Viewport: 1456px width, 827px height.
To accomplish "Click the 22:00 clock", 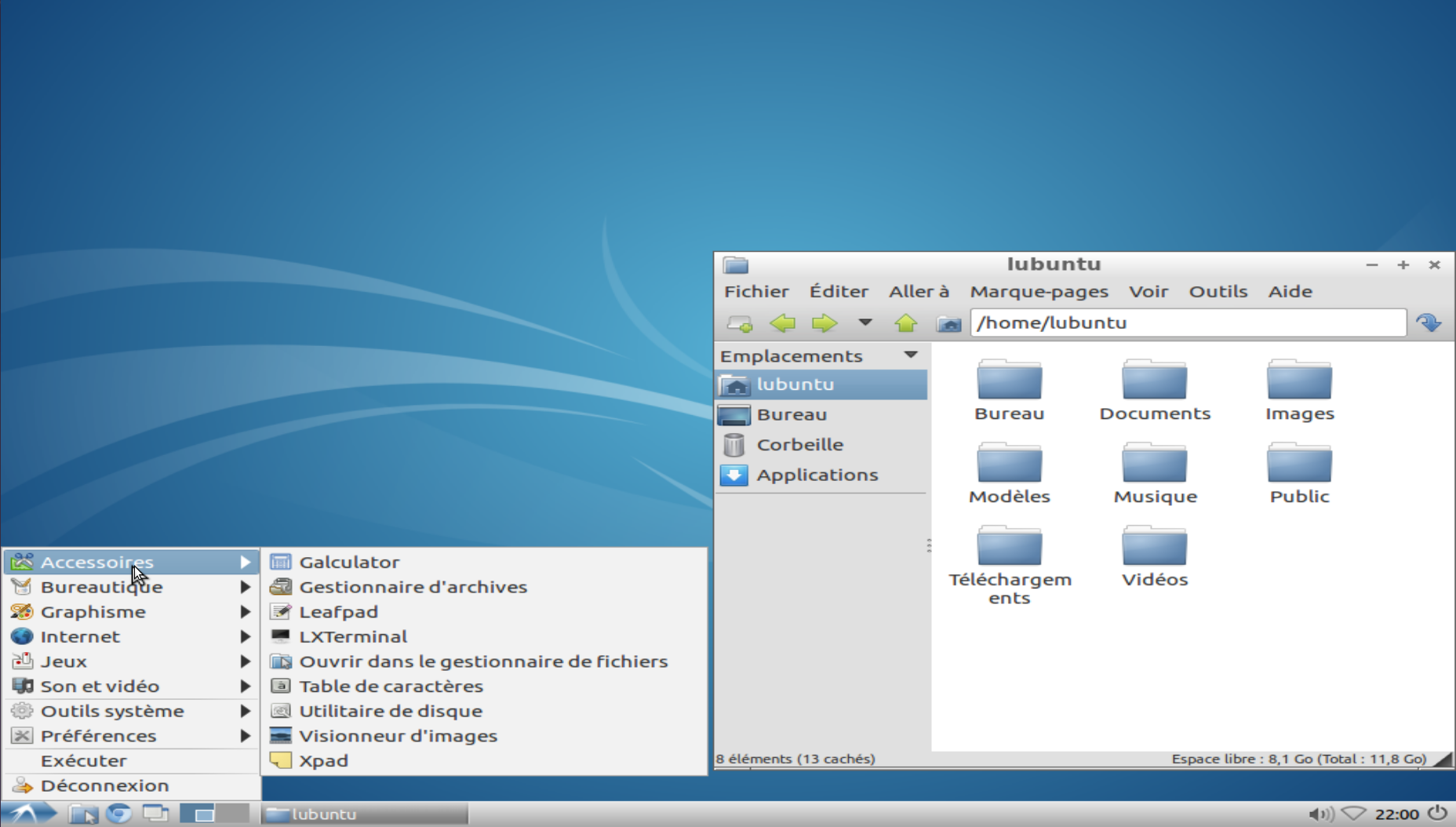I will 1397,814.
